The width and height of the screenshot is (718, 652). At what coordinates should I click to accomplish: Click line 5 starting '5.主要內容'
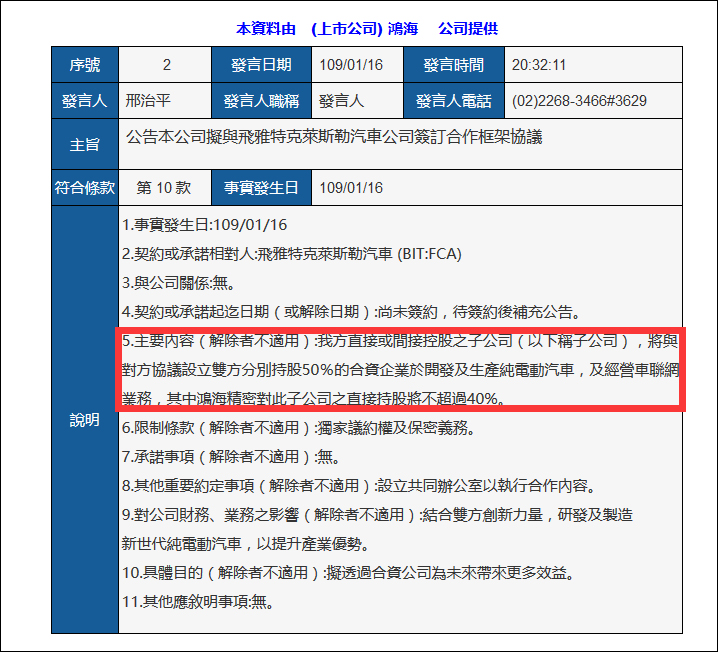point(400,341)
